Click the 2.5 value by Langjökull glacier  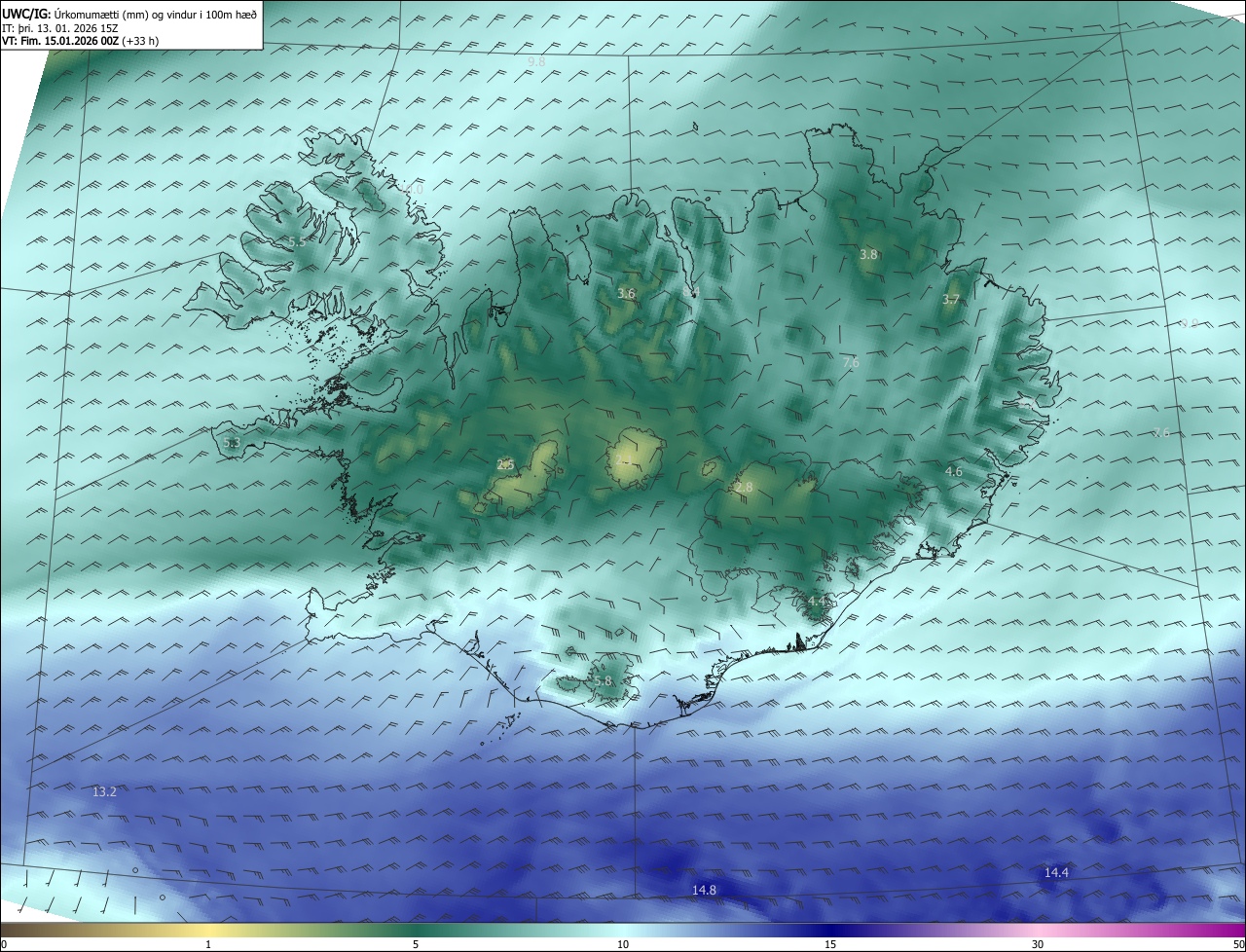click(x=505, y=465)
